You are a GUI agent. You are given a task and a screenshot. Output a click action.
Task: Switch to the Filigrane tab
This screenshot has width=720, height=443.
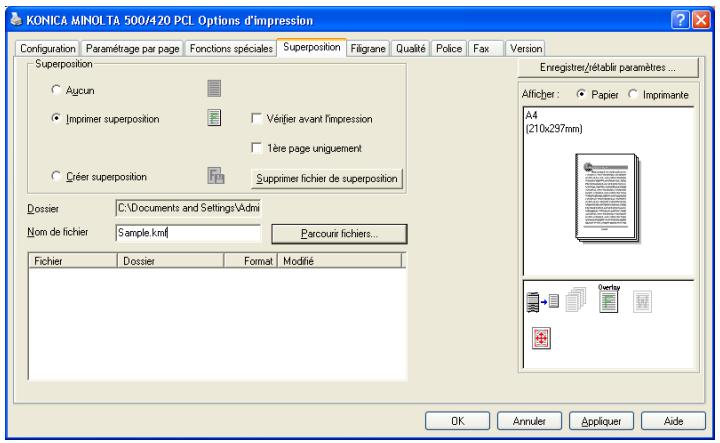[368, 48]
